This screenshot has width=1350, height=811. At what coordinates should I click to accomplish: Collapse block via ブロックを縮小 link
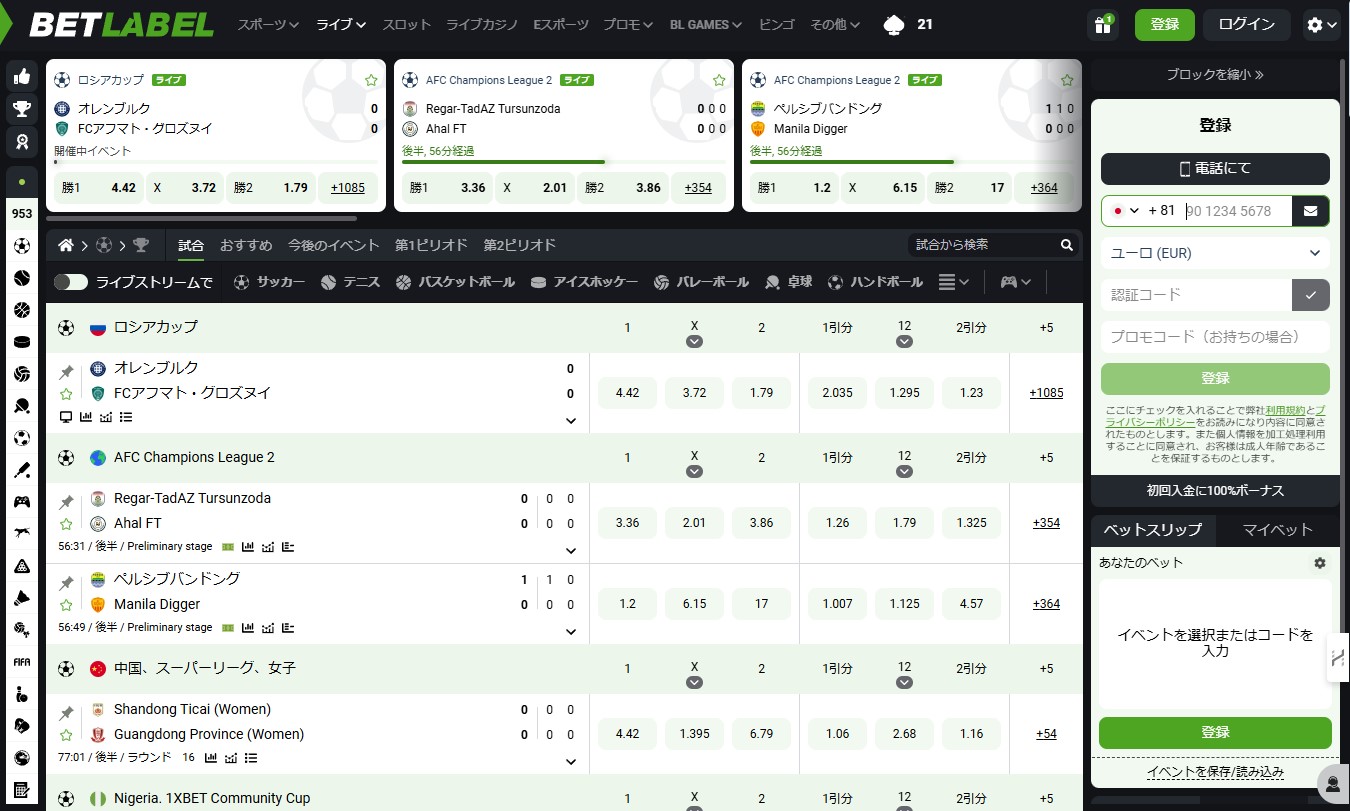1215,74
